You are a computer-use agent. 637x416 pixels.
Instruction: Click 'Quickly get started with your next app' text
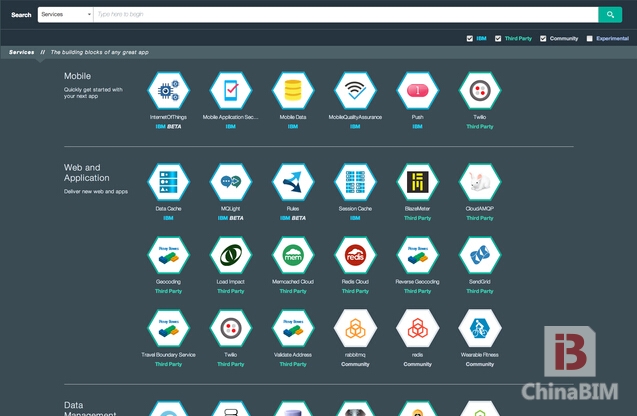[x=93, y=93]
